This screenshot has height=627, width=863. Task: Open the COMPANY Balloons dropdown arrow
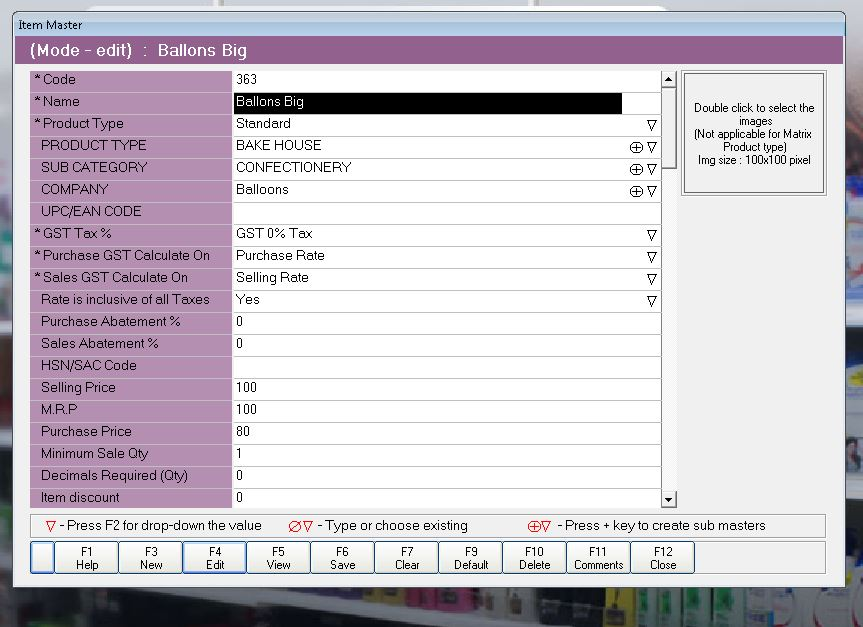652,192
